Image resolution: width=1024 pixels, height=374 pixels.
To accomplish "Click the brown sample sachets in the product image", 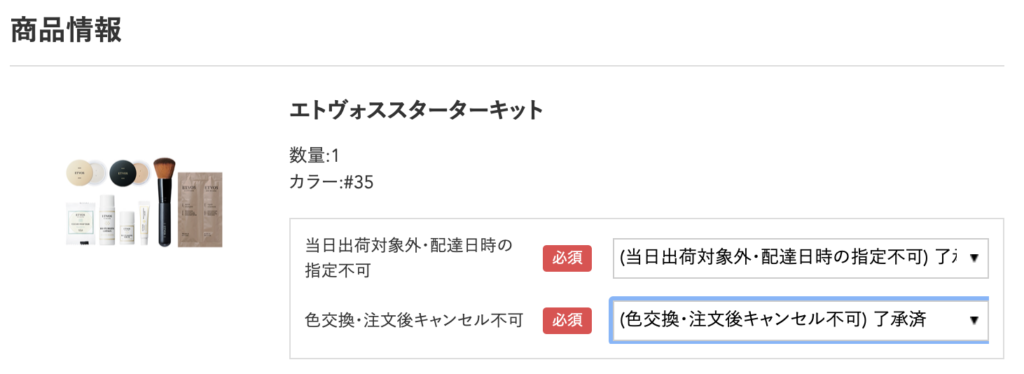I will 201,209.
